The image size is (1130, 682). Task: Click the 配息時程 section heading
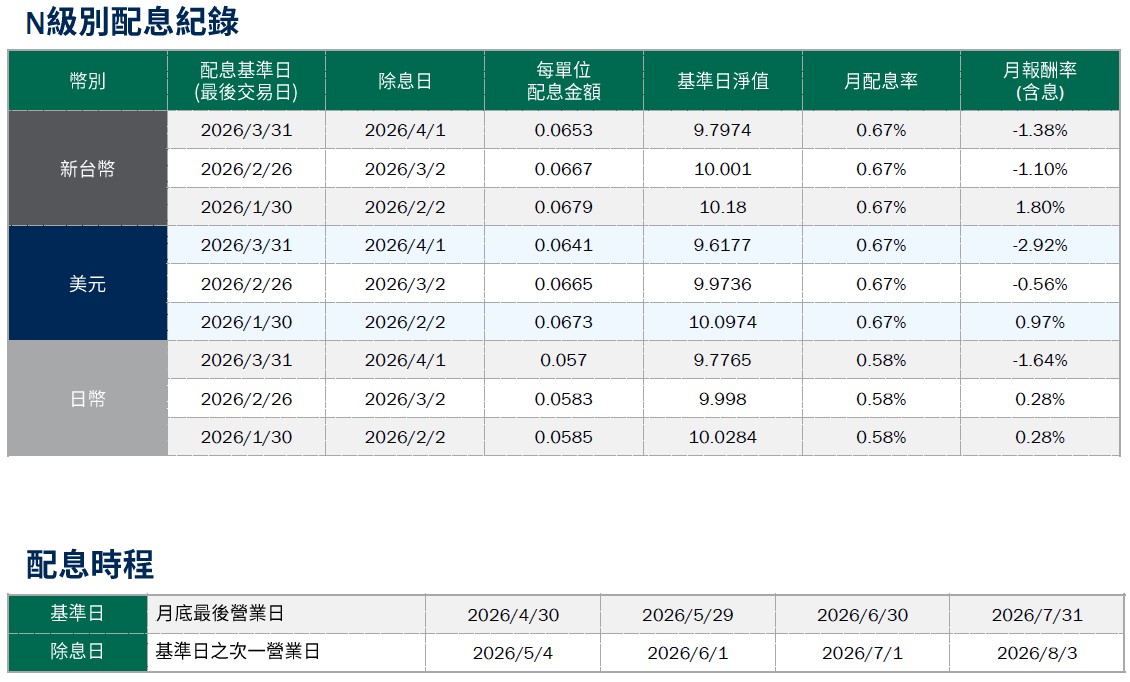coord(90,564)
